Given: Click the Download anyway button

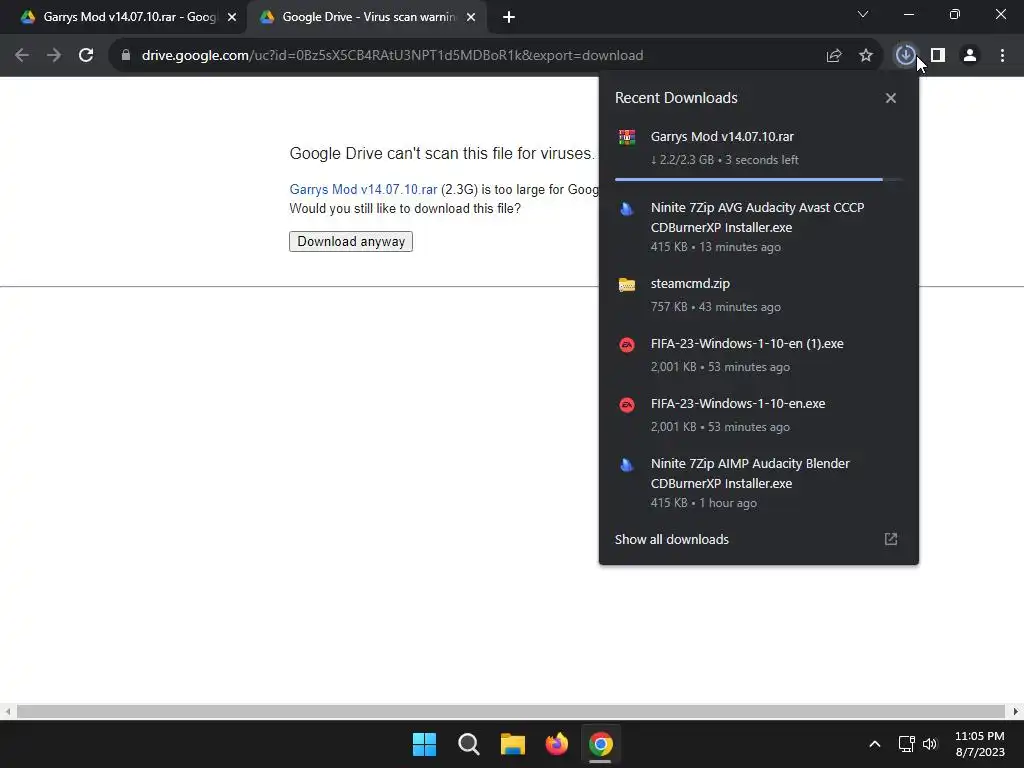Looking at the screenshot, I should coord(351,242).
